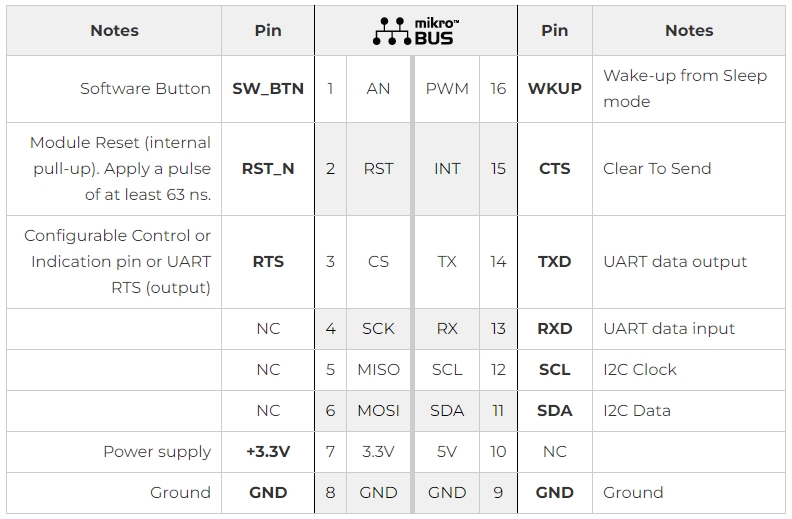This screenshot has height=519, width=792.
Task: Select the INT mikroBUS cell
Action: pos(447,168)
